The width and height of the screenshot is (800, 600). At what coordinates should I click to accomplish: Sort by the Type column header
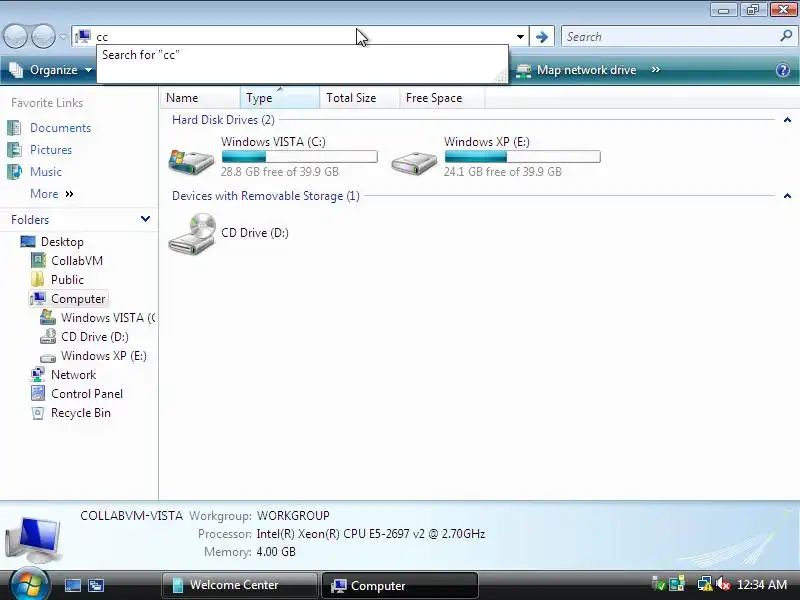coord(280,97)
